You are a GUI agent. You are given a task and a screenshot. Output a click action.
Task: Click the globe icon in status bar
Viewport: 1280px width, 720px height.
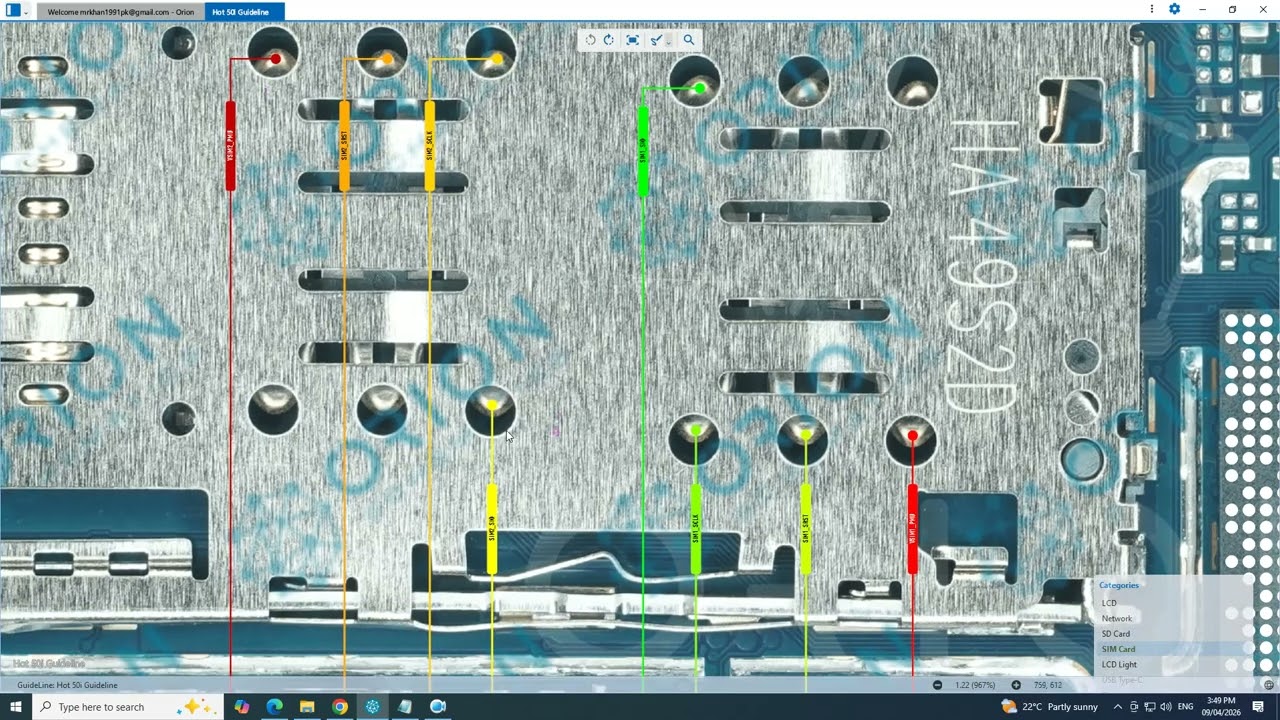point(1268,685)
